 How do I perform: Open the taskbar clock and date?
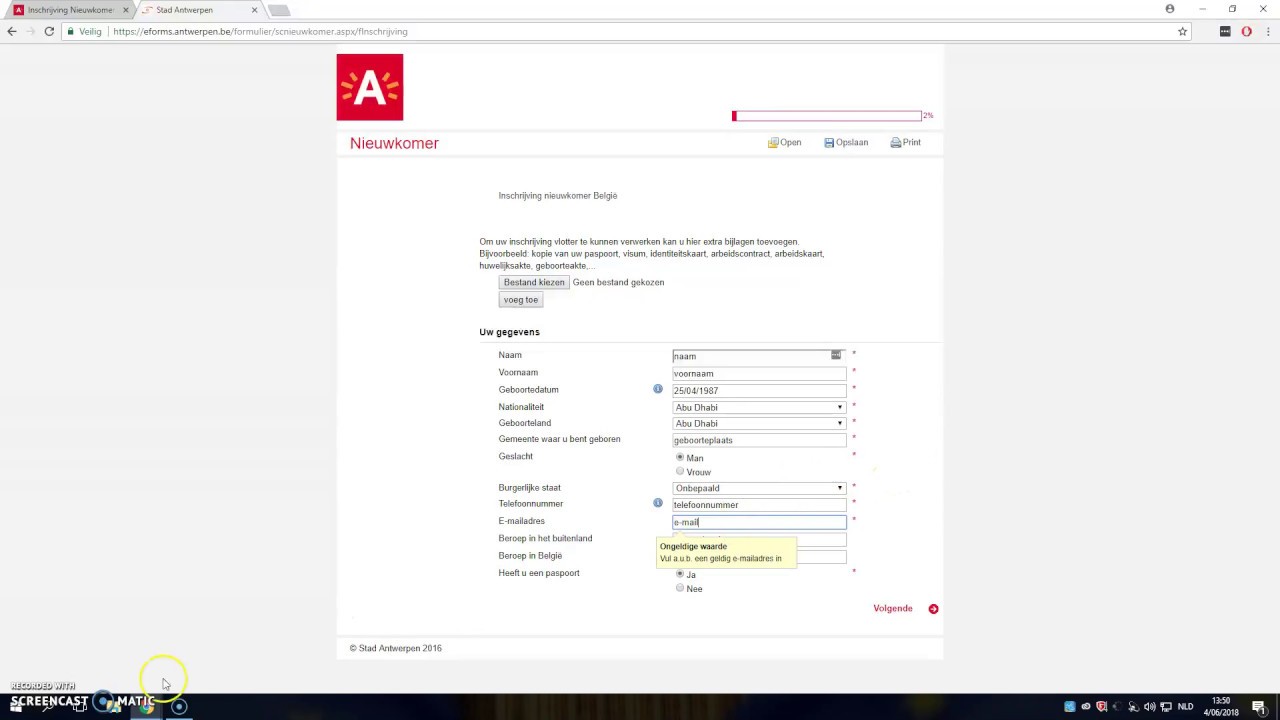click(x=1221, y=706)
